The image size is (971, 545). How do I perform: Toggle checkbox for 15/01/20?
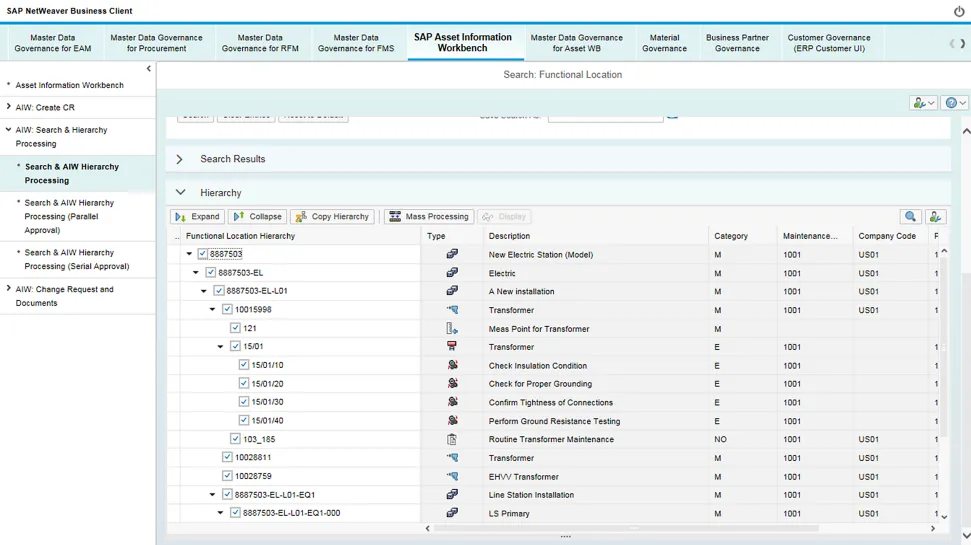click(x=244, y=384)
